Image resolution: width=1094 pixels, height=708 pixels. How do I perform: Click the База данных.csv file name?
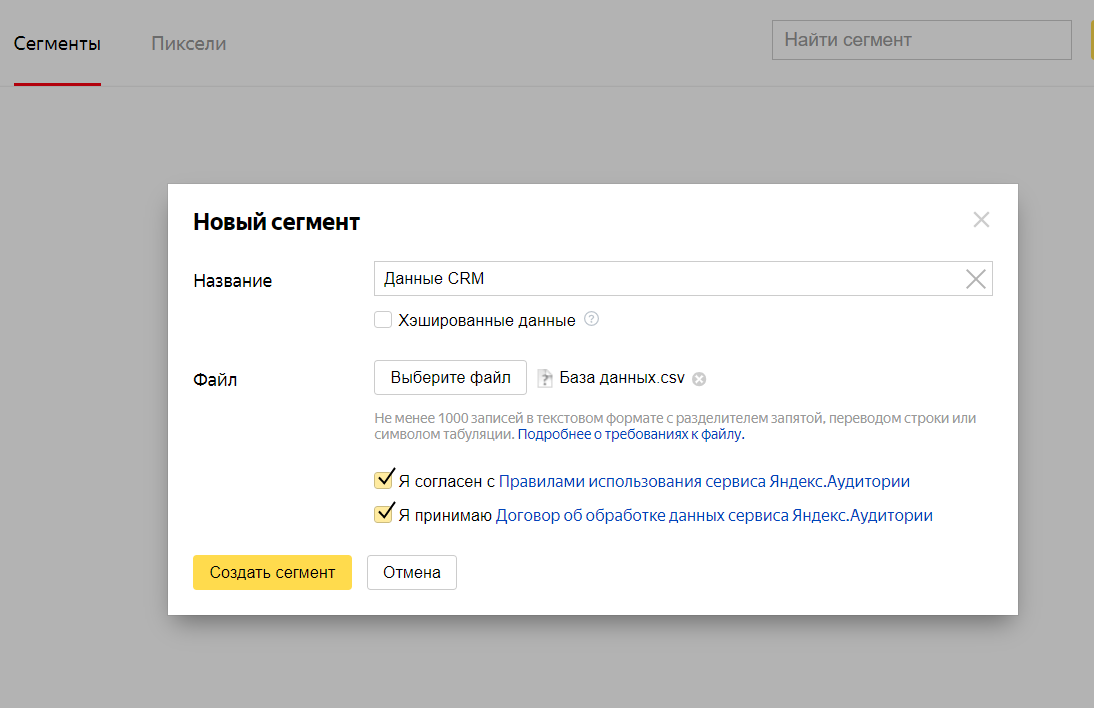tap(621, 378)
